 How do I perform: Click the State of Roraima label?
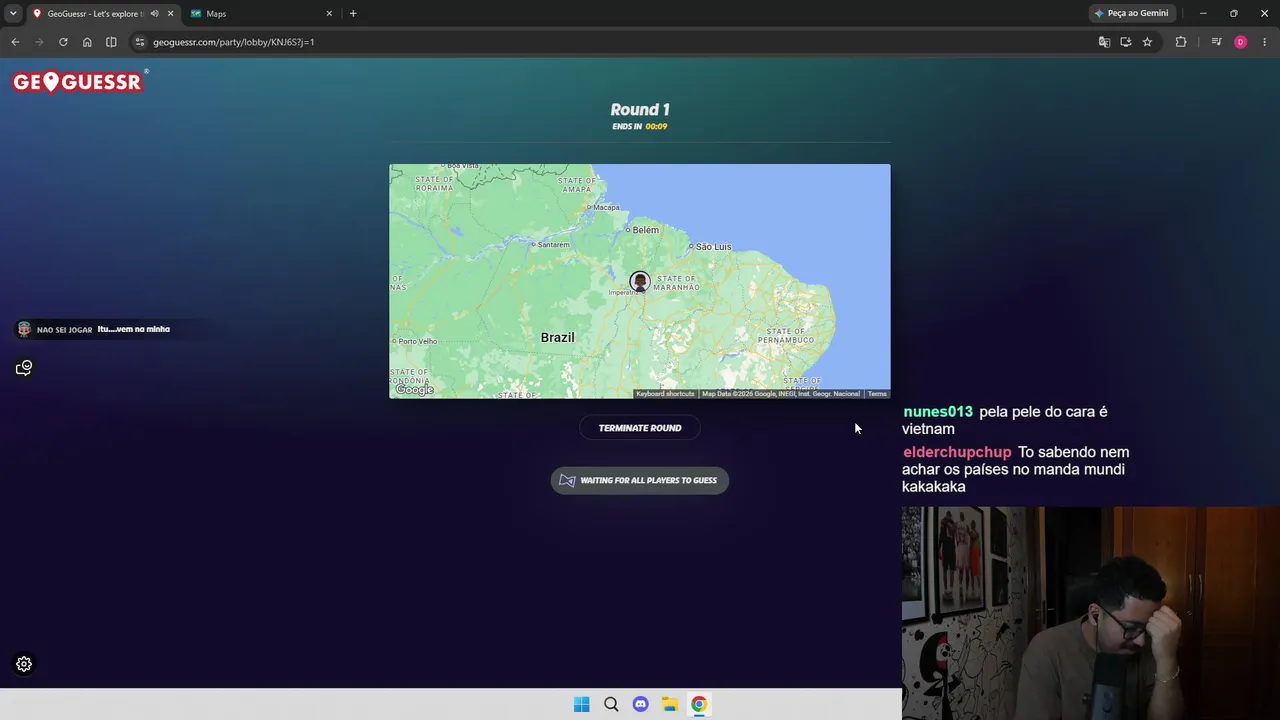(x=435, y=183)
